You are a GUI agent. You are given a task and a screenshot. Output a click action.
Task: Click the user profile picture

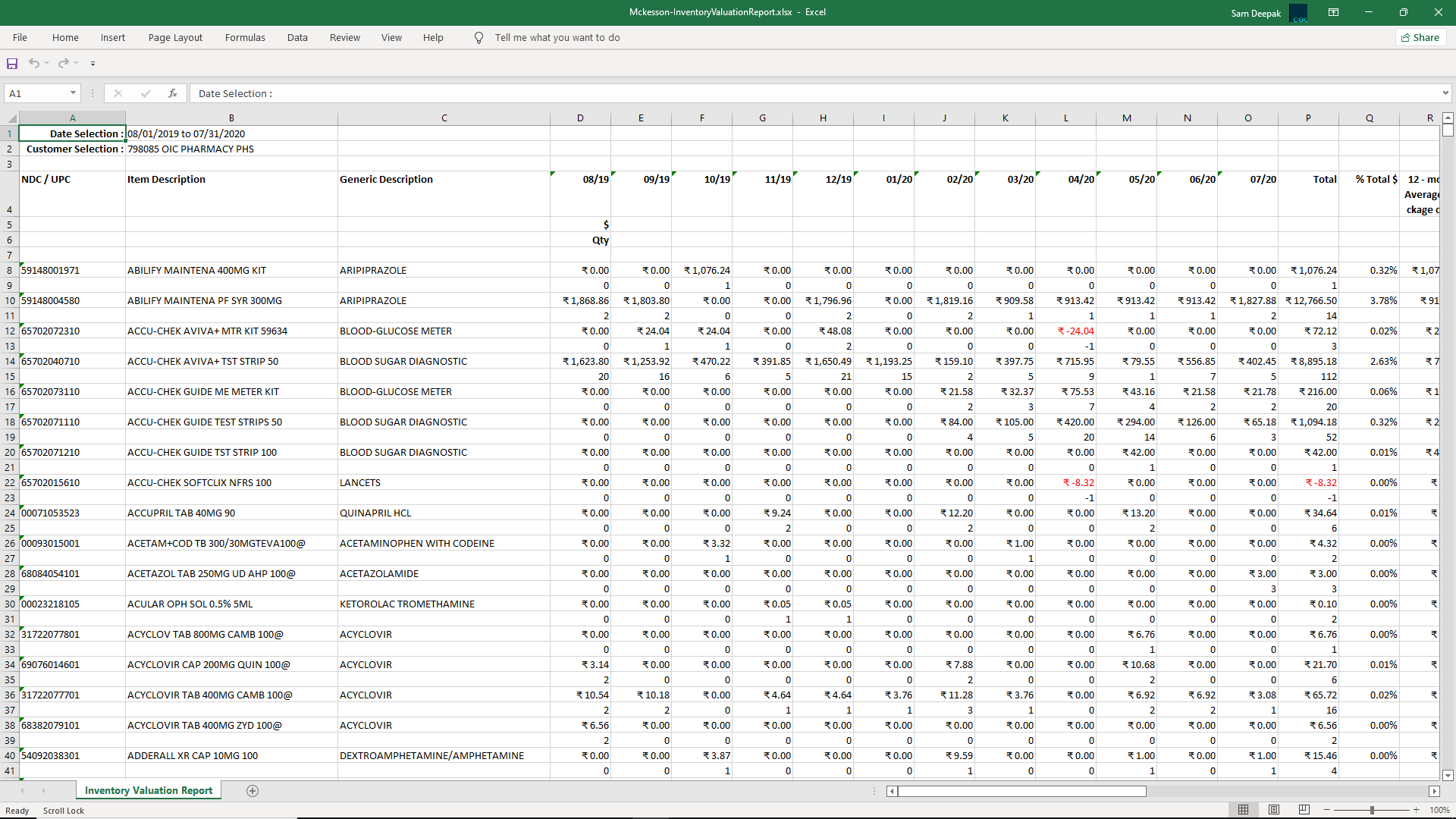point(1298,13)
